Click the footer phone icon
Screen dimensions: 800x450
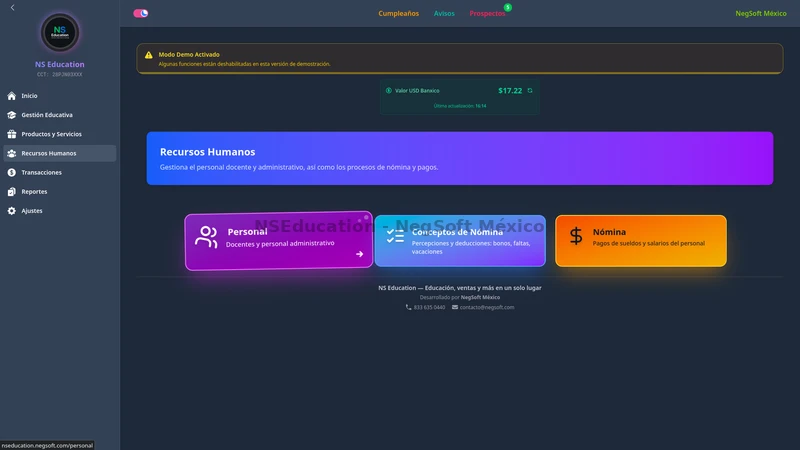pyautogui.click(x=408, y=307)
